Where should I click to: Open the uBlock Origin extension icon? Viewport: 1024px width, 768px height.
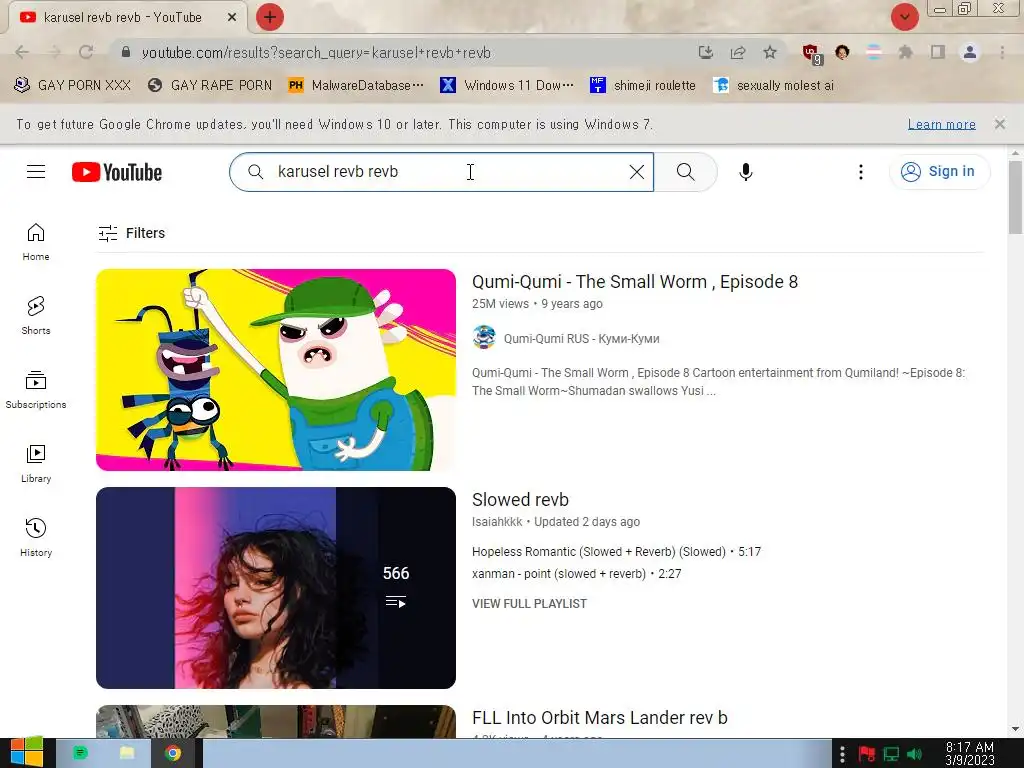[812, 54]
